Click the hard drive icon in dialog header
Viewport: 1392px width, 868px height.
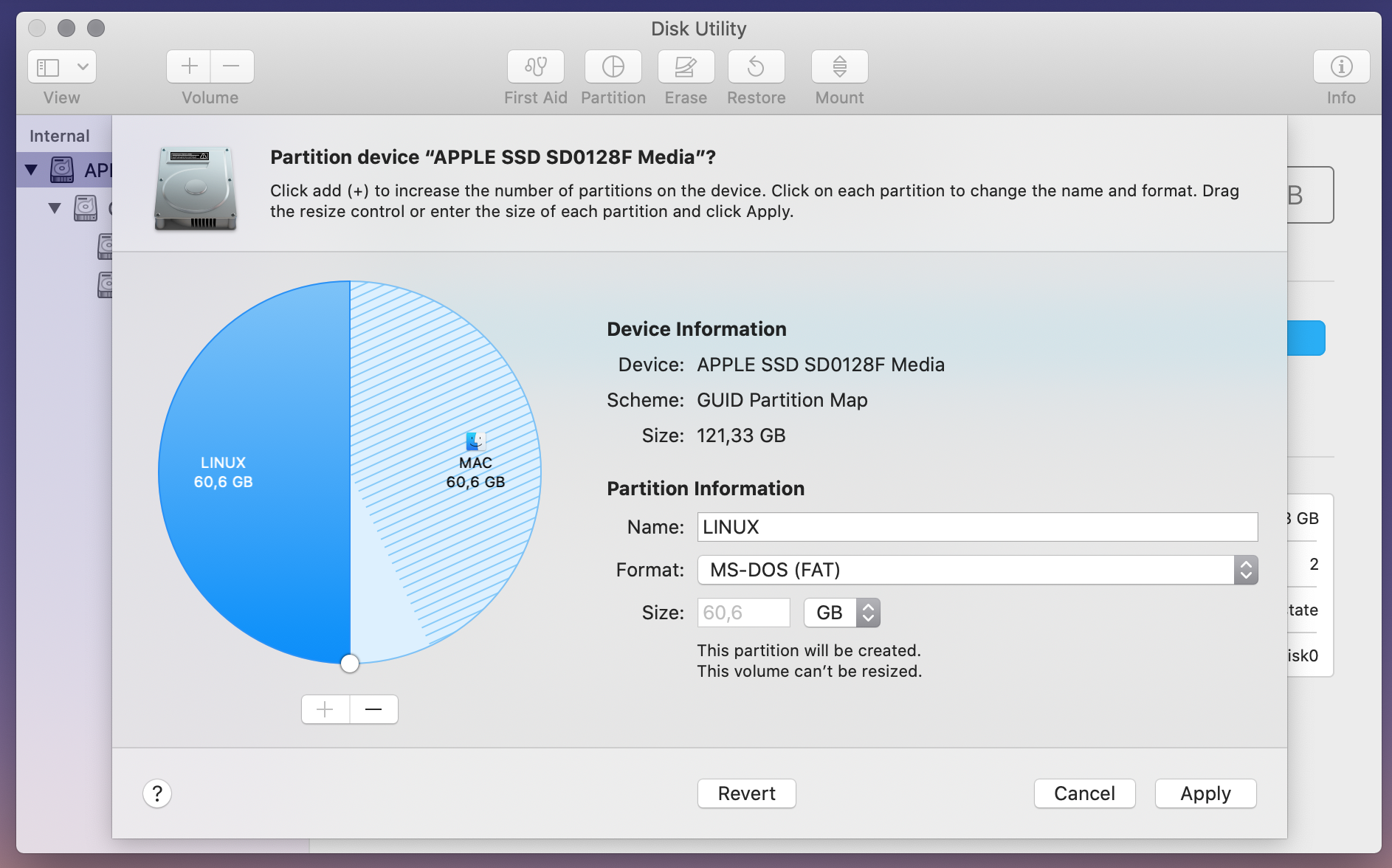(196, 188)
